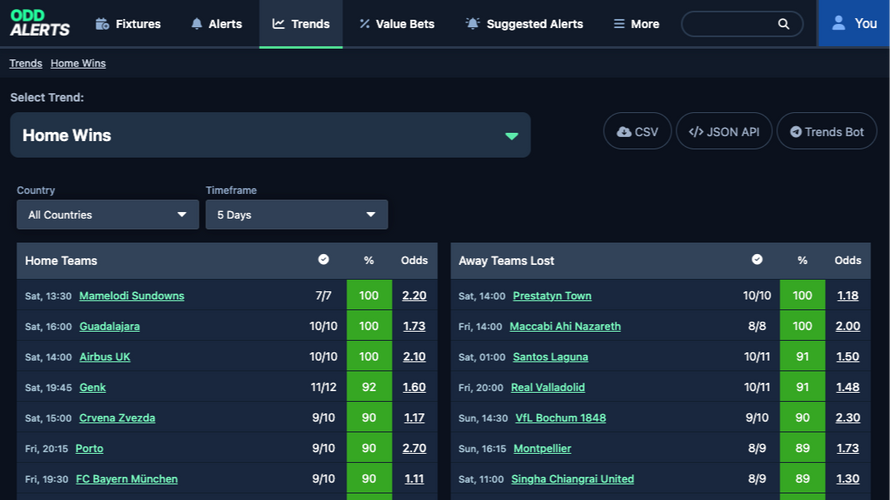
Task: Open the JSON API button
Action: 724,132
